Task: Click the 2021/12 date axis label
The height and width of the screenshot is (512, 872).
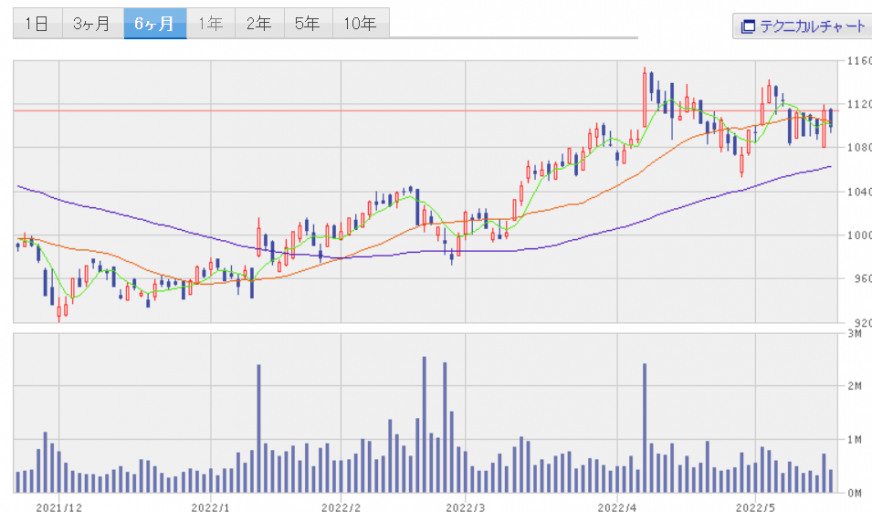Action: pos(59,505)
